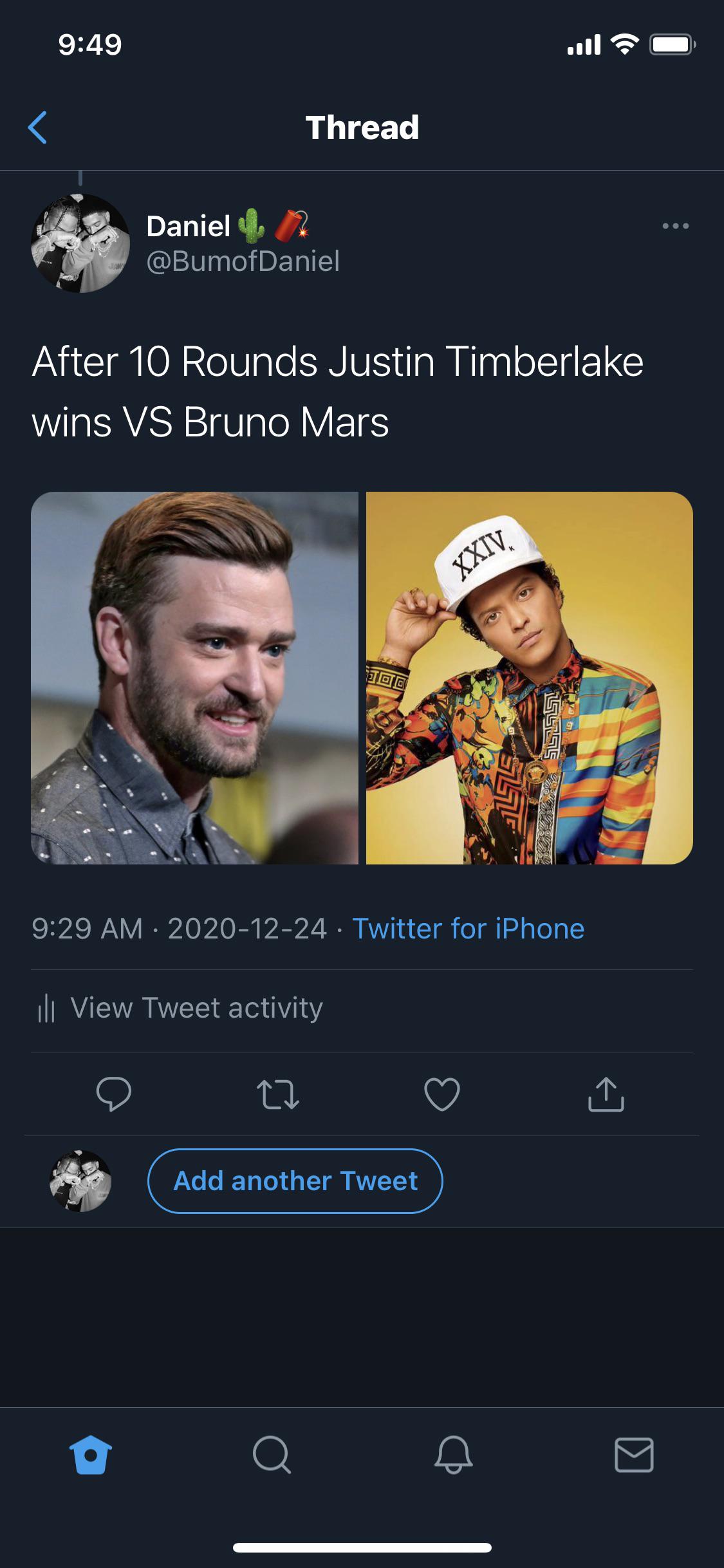Image resolution: width=724 pixels, height=1568 pixels.
Task: Like the tweet with the heart icon
Action: [442, 1094]
